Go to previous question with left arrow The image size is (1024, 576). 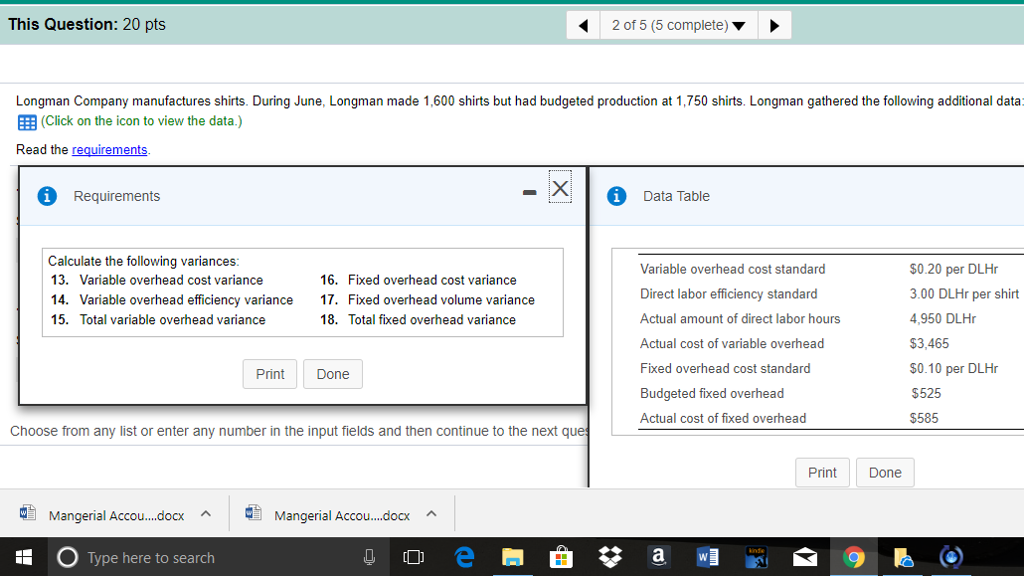[x=582, y=24]
